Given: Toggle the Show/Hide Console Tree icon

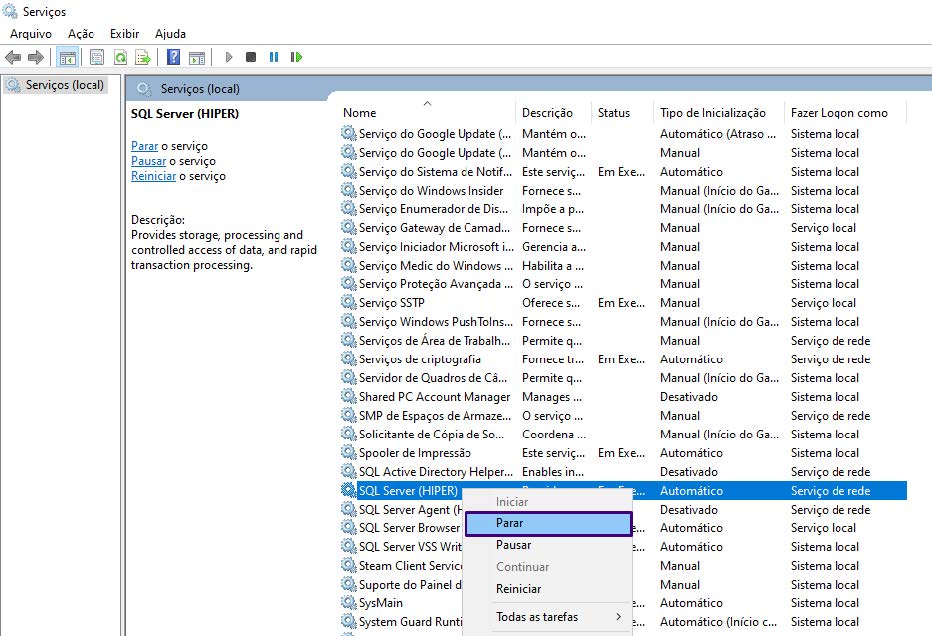Looking at the screenshot, I should [x=68, y=58].
